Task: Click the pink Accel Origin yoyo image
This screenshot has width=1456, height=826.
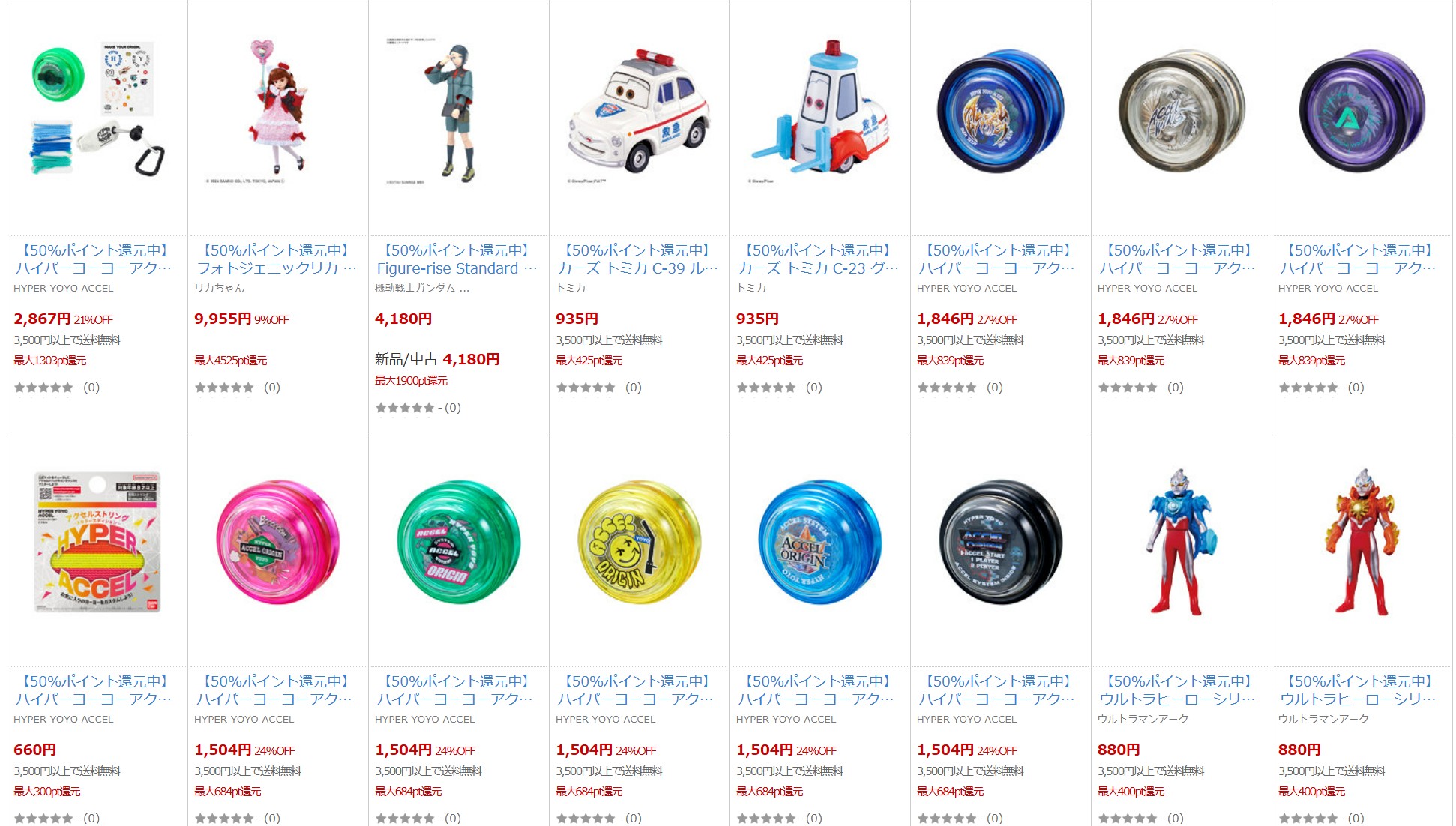Action: click(x=278, y=542)
